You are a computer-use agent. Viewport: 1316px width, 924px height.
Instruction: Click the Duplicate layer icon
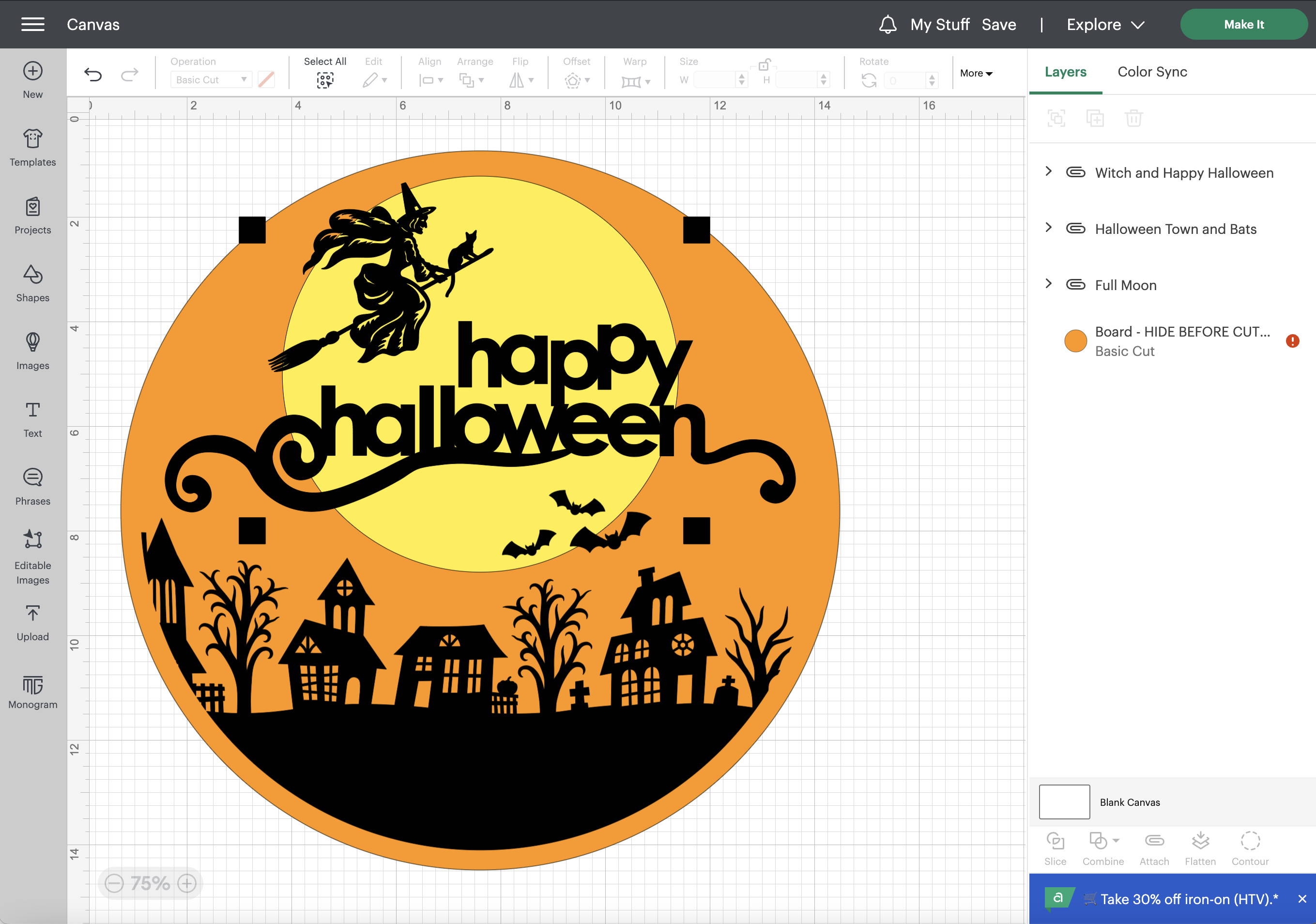coord(1095,118)
